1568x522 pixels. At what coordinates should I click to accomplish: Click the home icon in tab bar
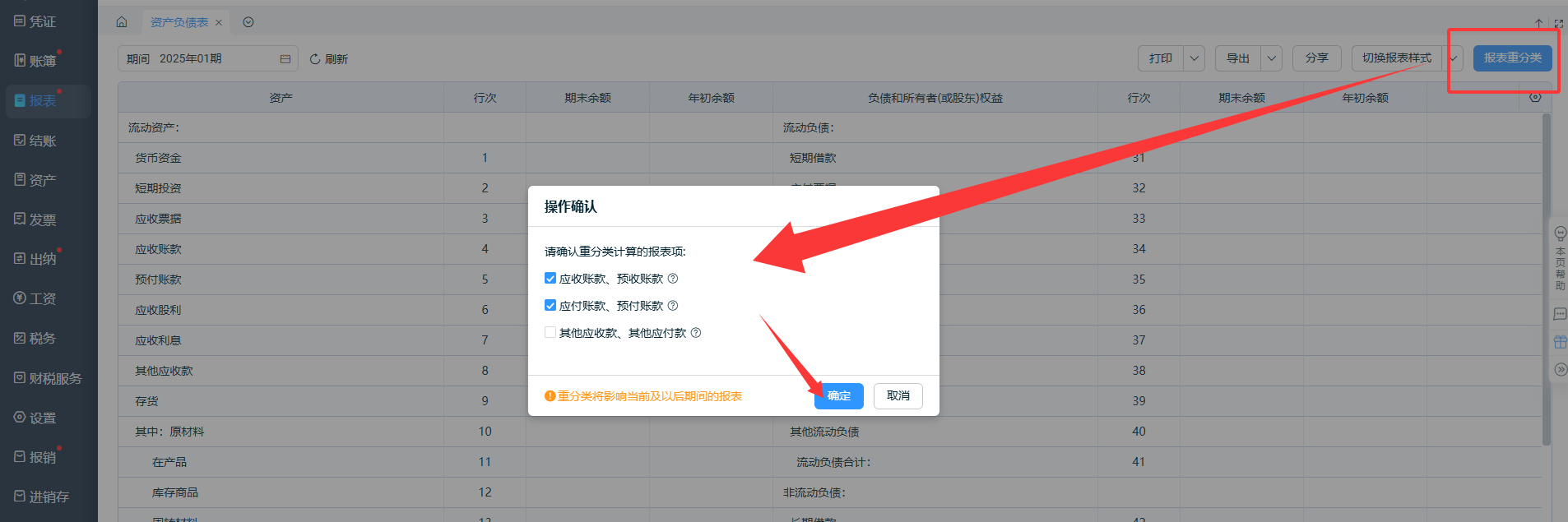tap(122, 22)
